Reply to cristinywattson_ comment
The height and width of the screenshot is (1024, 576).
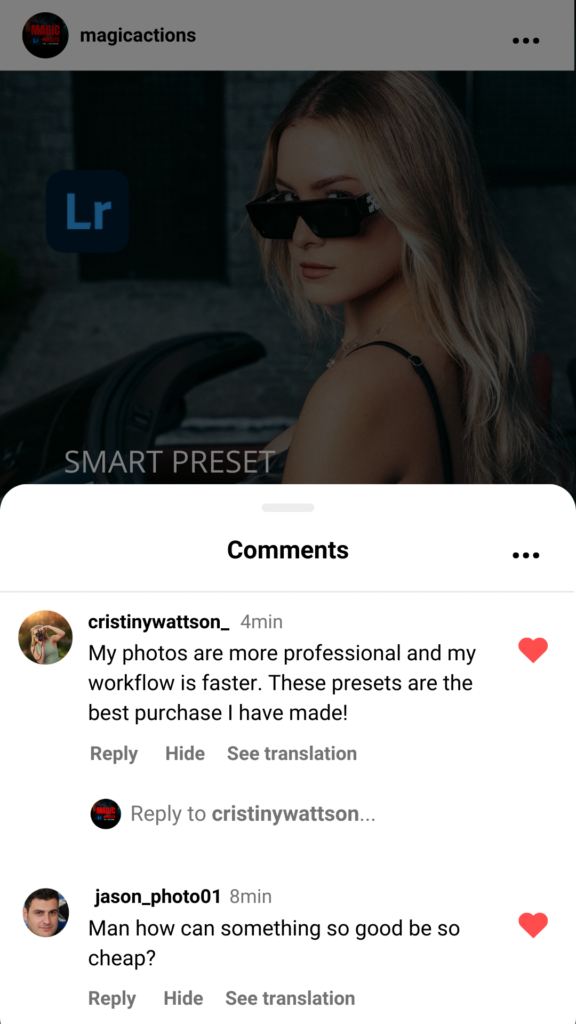[114, 754]
